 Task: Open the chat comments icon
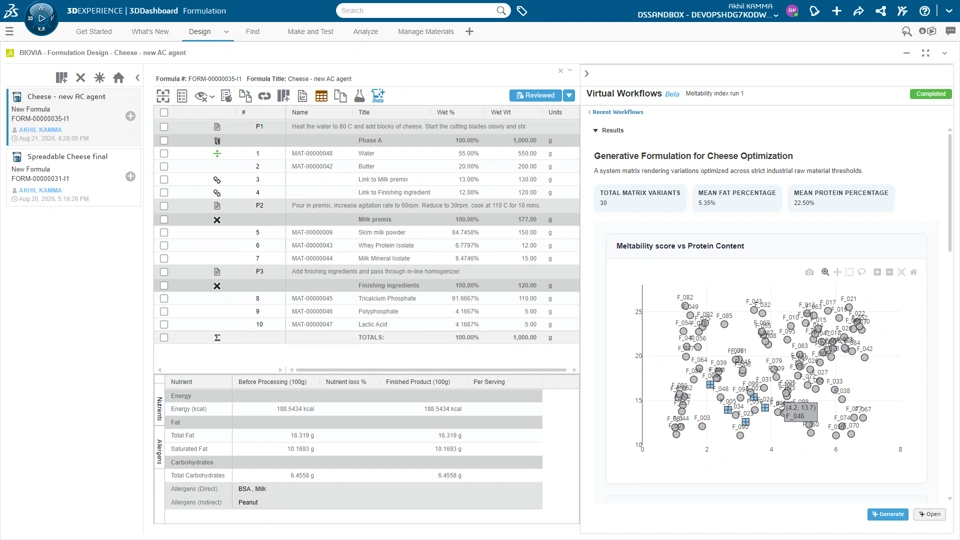click(950, 31)
